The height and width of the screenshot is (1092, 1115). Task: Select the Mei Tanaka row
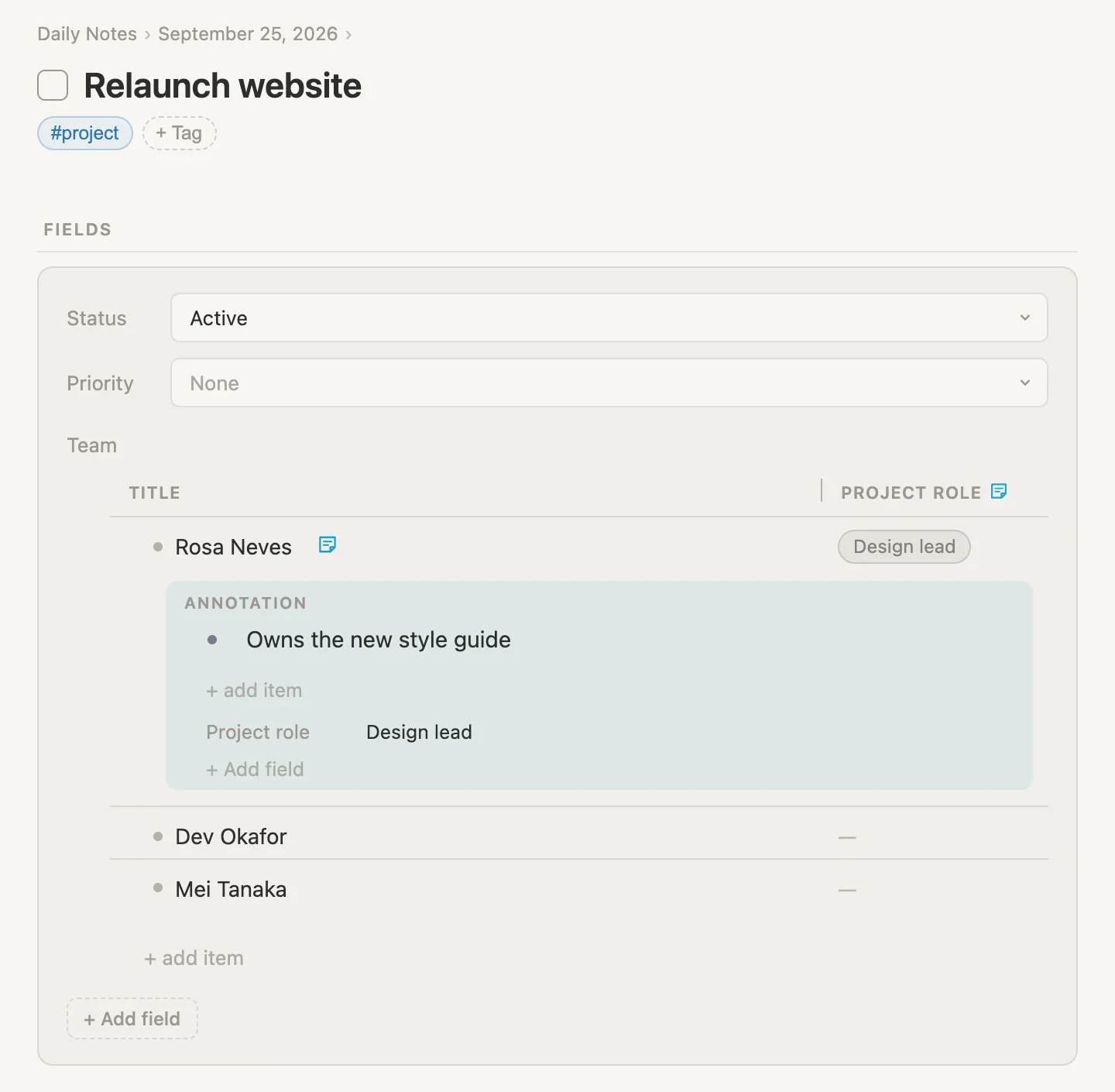(x=579, y=889)
